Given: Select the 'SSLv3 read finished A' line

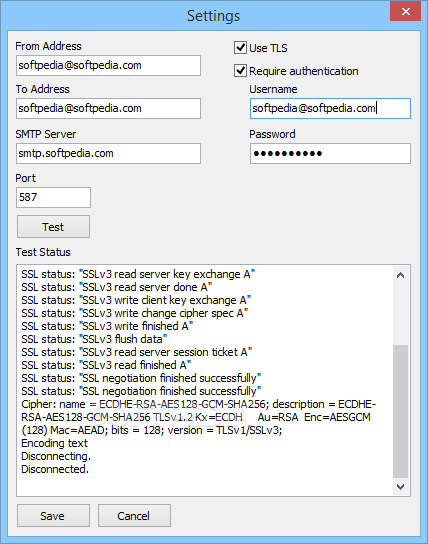Looking at the screenshot, I should click(106, 365).
